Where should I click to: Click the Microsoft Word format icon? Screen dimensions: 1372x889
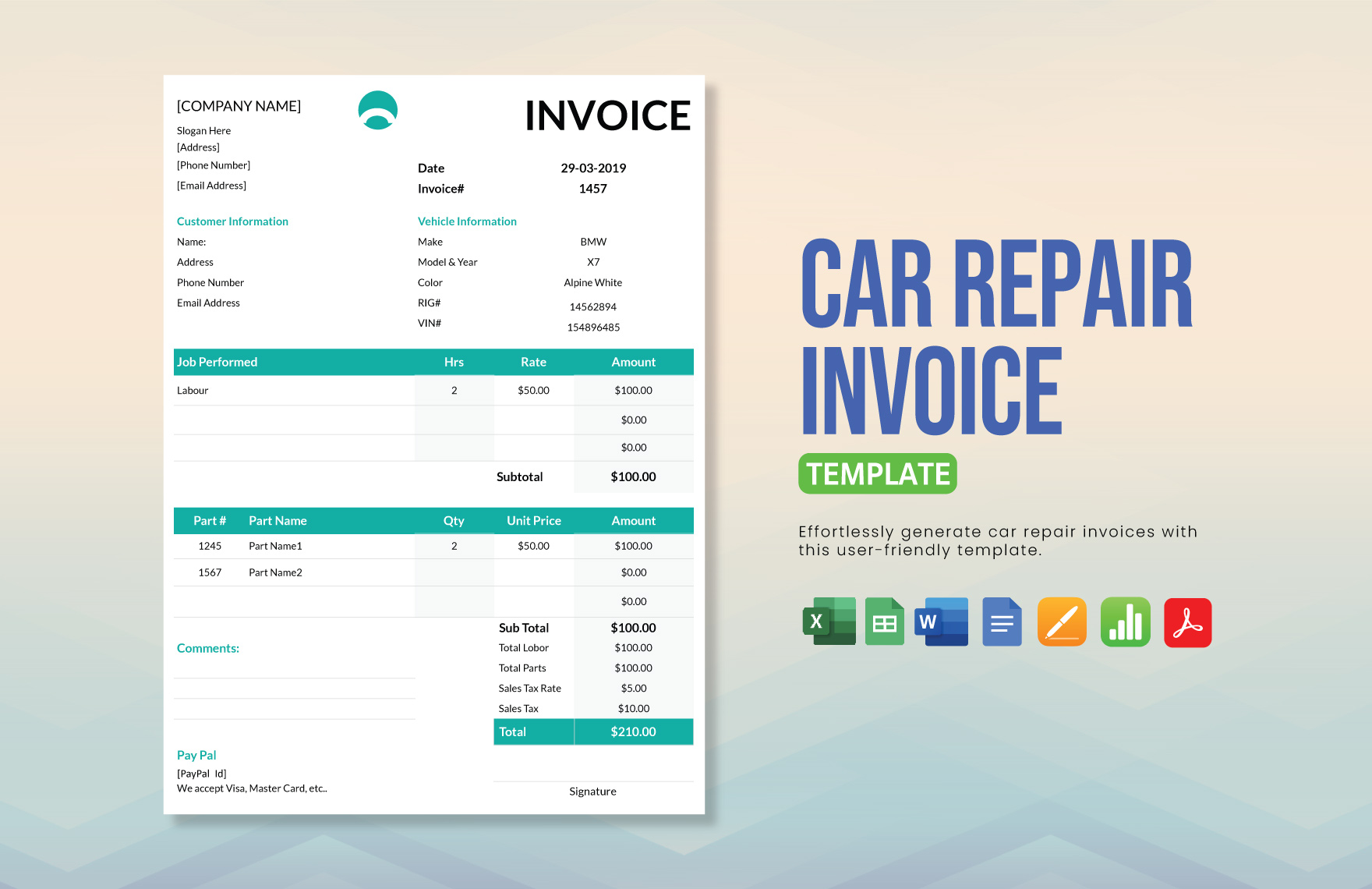[x=942, y=622]
